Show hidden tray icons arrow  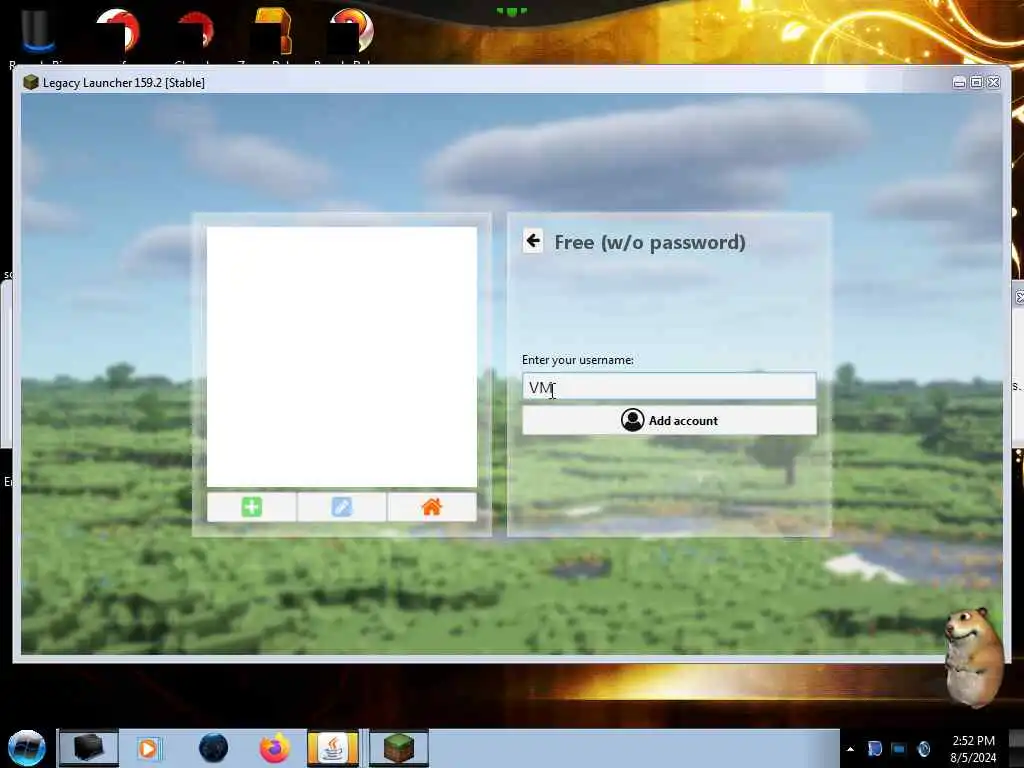point(850,749)
